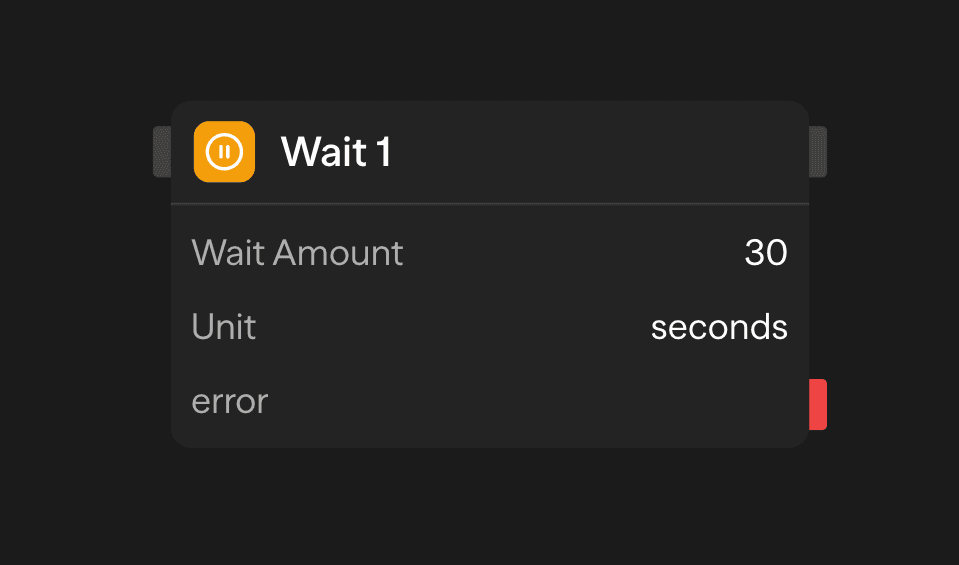959x565 pixels.
Task: Click blank space right of the "error" label
Action: pos(530,402)
